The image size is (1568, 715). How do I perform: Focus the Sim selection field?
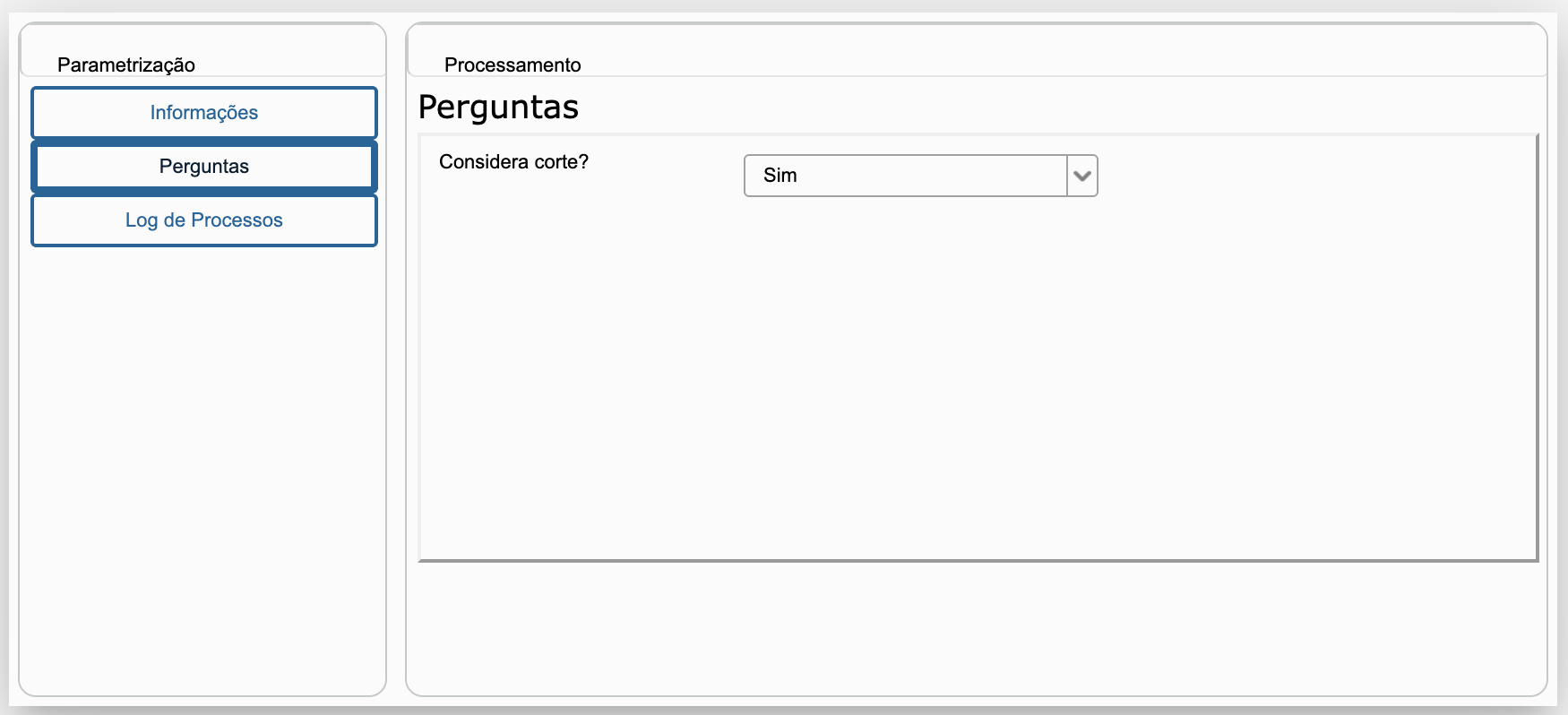(x=905, y=176)
